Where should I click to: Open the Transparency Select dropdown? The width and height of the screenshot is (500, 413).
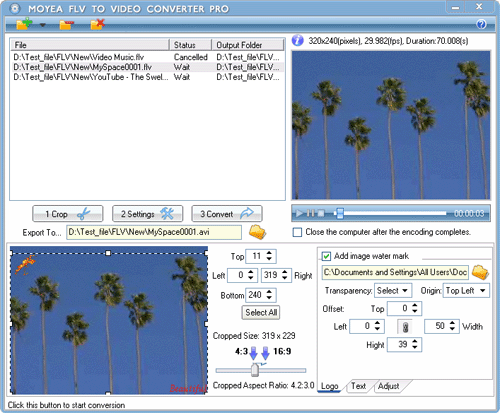(x=393, y=290)
